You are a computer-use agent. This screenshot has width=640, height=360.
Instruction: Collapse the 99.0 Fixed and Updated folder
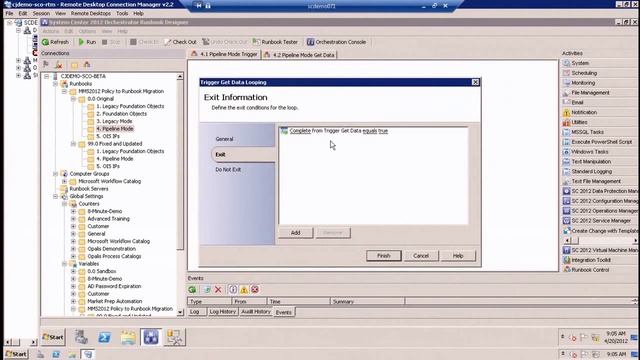[73, 144]
